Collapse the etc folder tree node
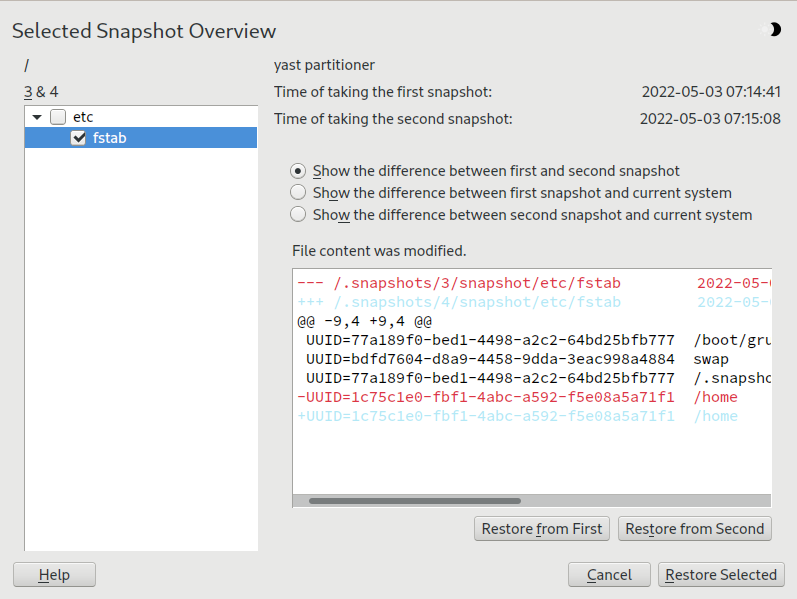This screenshot has width=797, height=599. click(37, 117)
